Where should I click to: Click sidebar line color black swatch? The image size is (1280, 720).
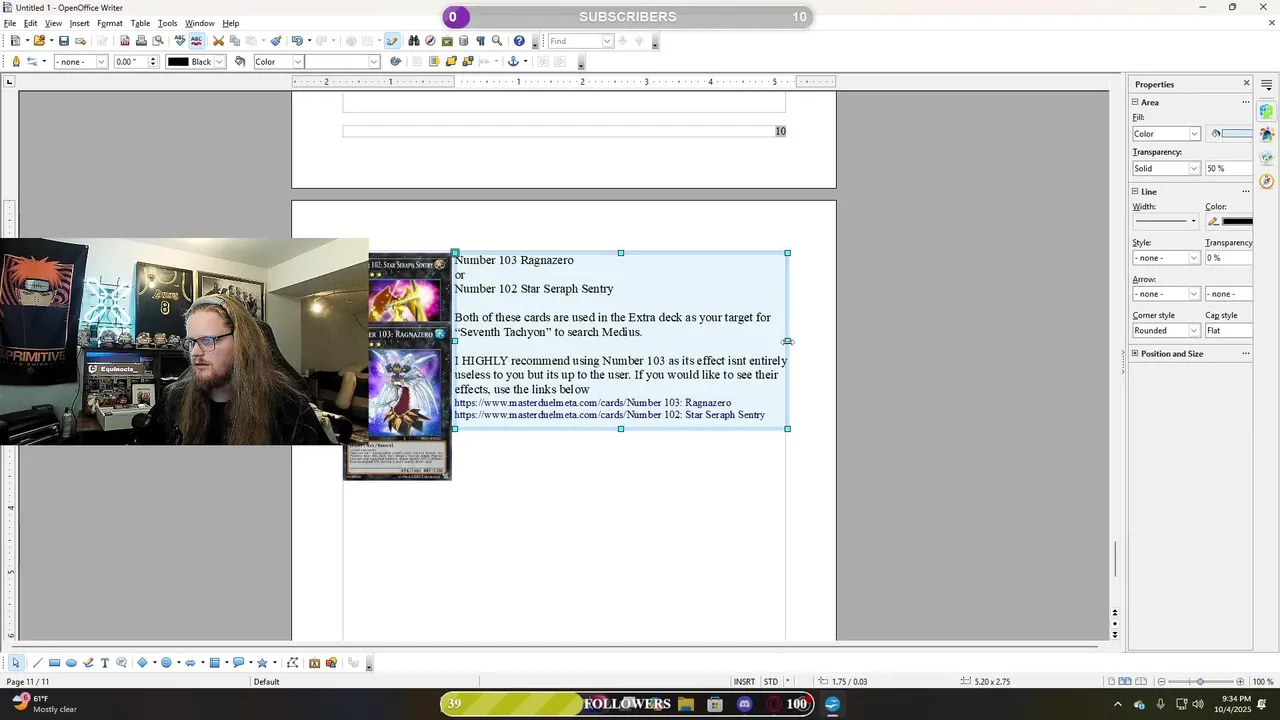[x=1231, y=222]
